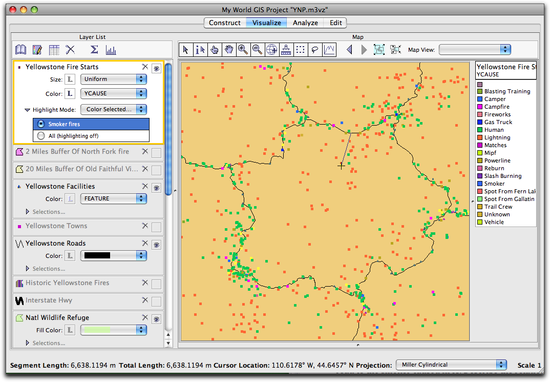Open the Projection Miller Cylindrical dropdown

[451, 365]
